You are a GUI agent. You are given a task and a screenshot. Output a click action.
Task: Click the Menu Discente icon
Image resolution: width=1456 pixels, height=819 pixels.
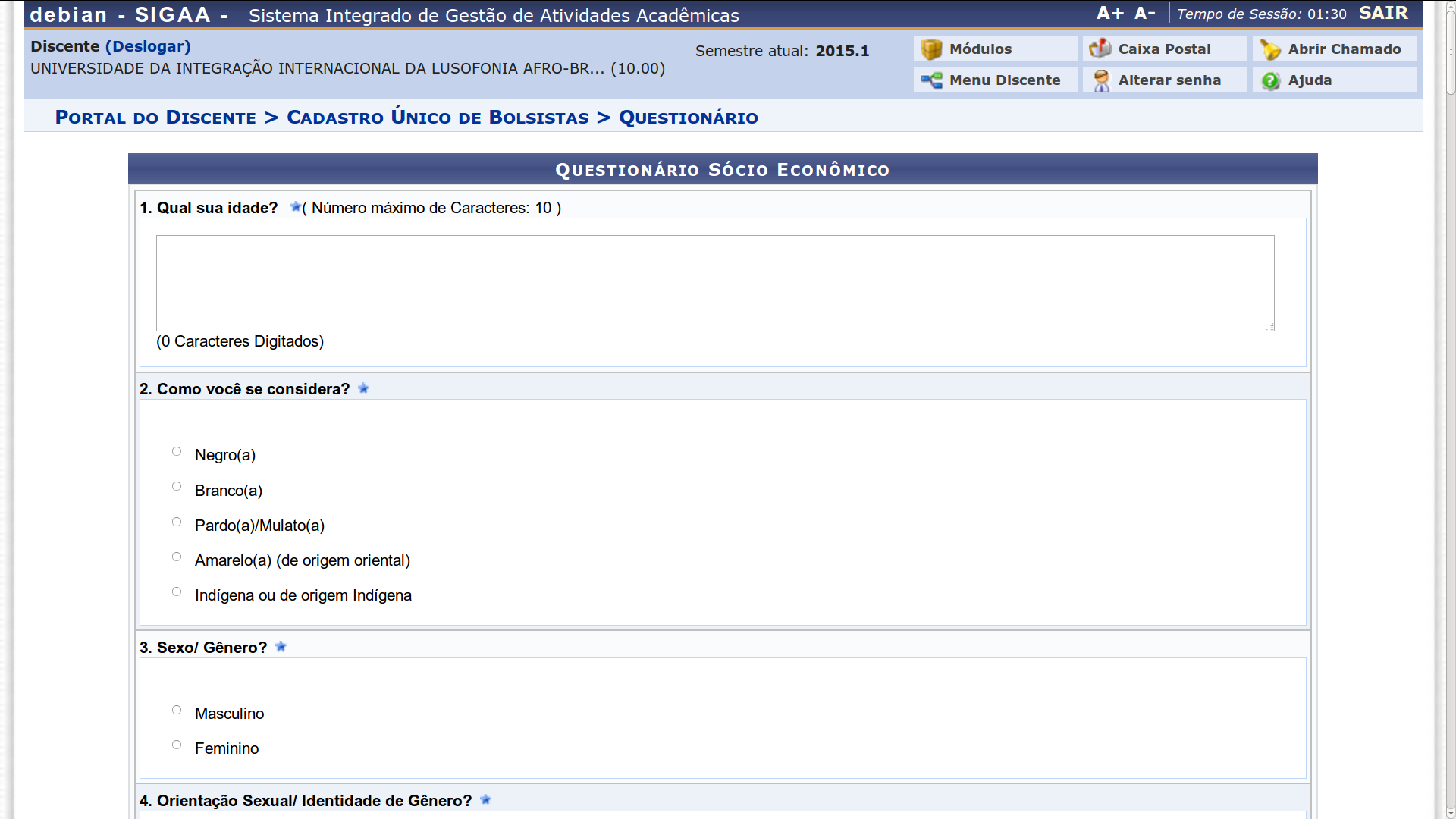click(x=930, y=80)
